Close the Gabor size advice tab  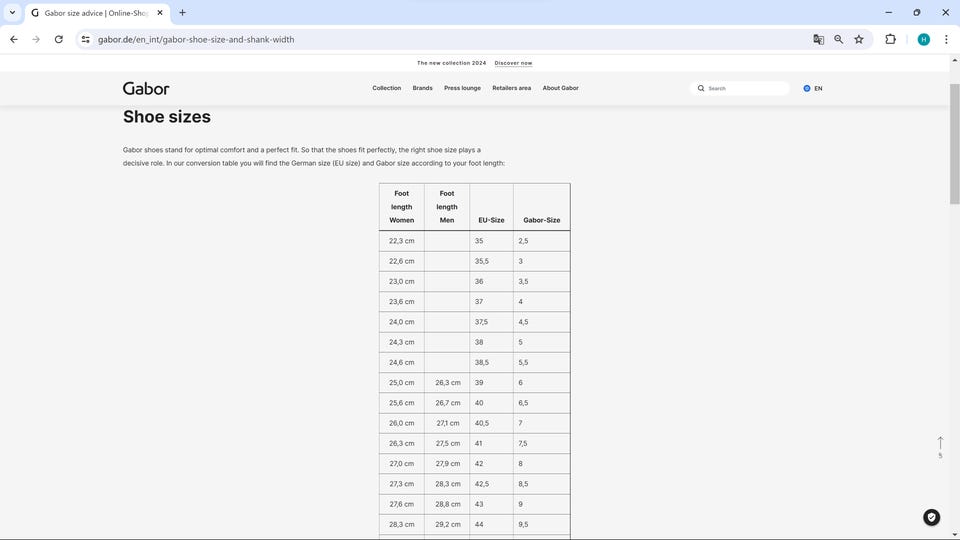click(160, 12)
